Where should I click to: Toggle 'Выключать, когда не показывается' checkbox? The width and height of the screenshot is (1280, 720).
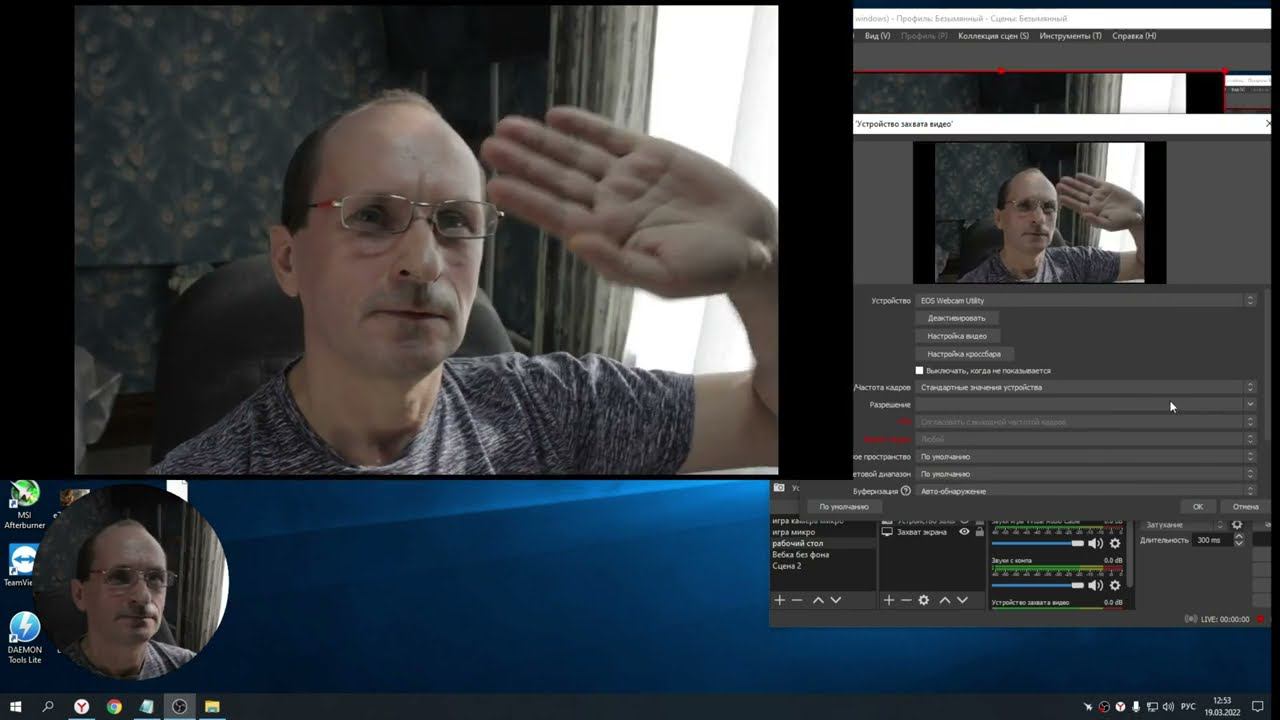[920, 371]
